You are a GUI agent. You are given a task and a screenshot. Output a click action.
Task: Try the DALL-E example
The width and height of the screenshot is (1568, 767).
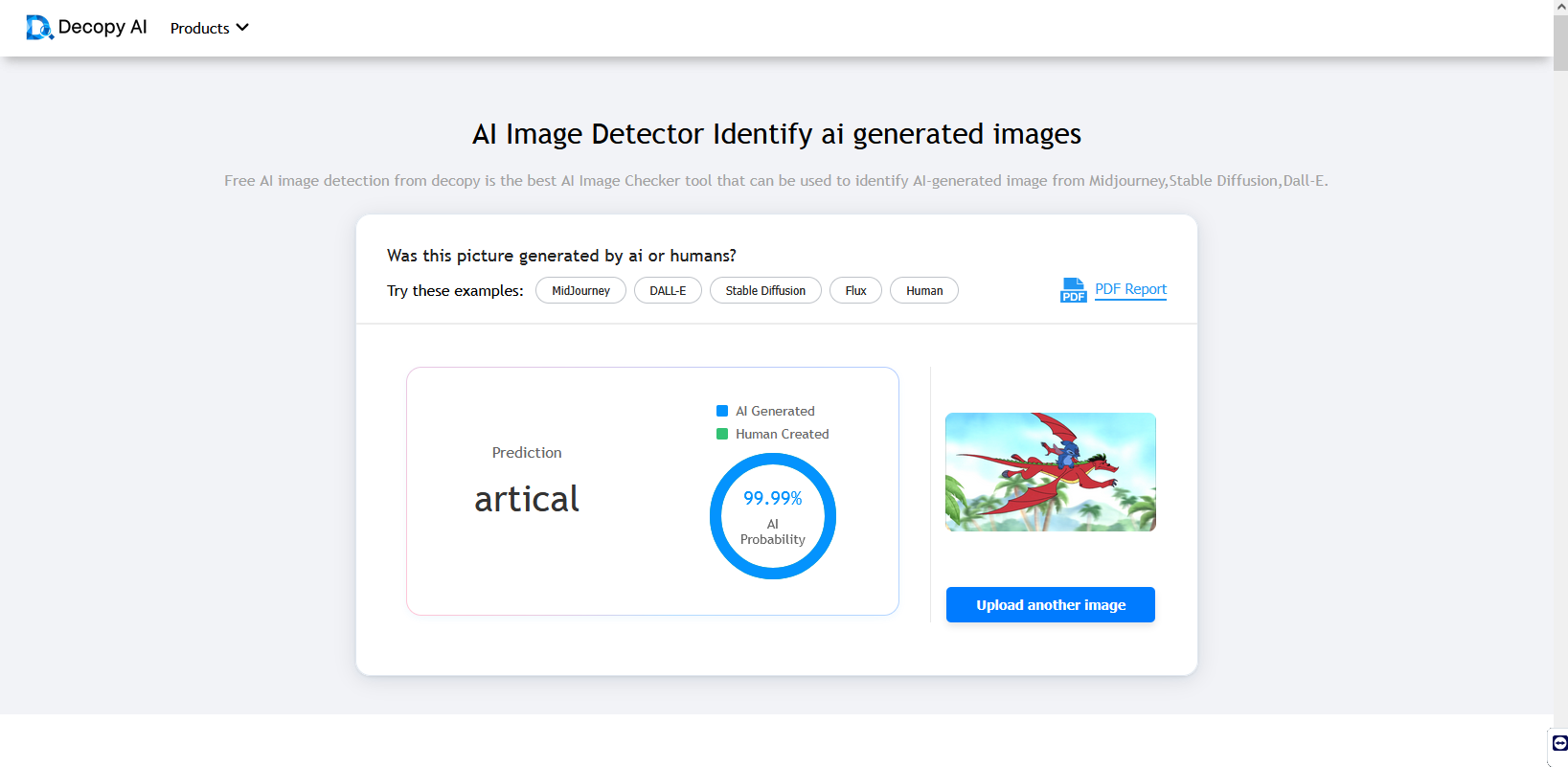click(x=668, y=290)
